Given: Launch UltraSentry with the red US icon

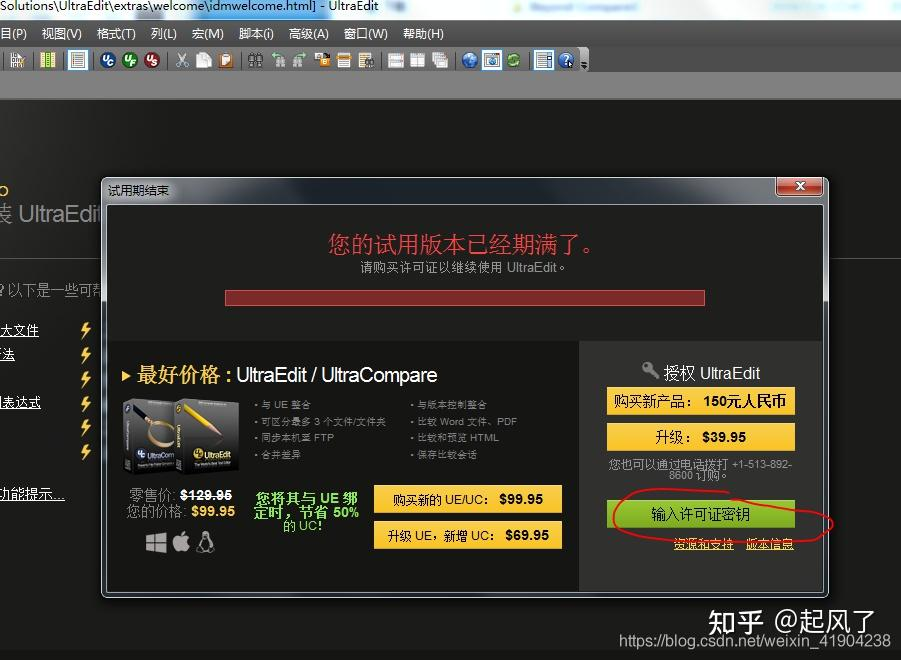Looking at the screenshot, I should point(152,60).
